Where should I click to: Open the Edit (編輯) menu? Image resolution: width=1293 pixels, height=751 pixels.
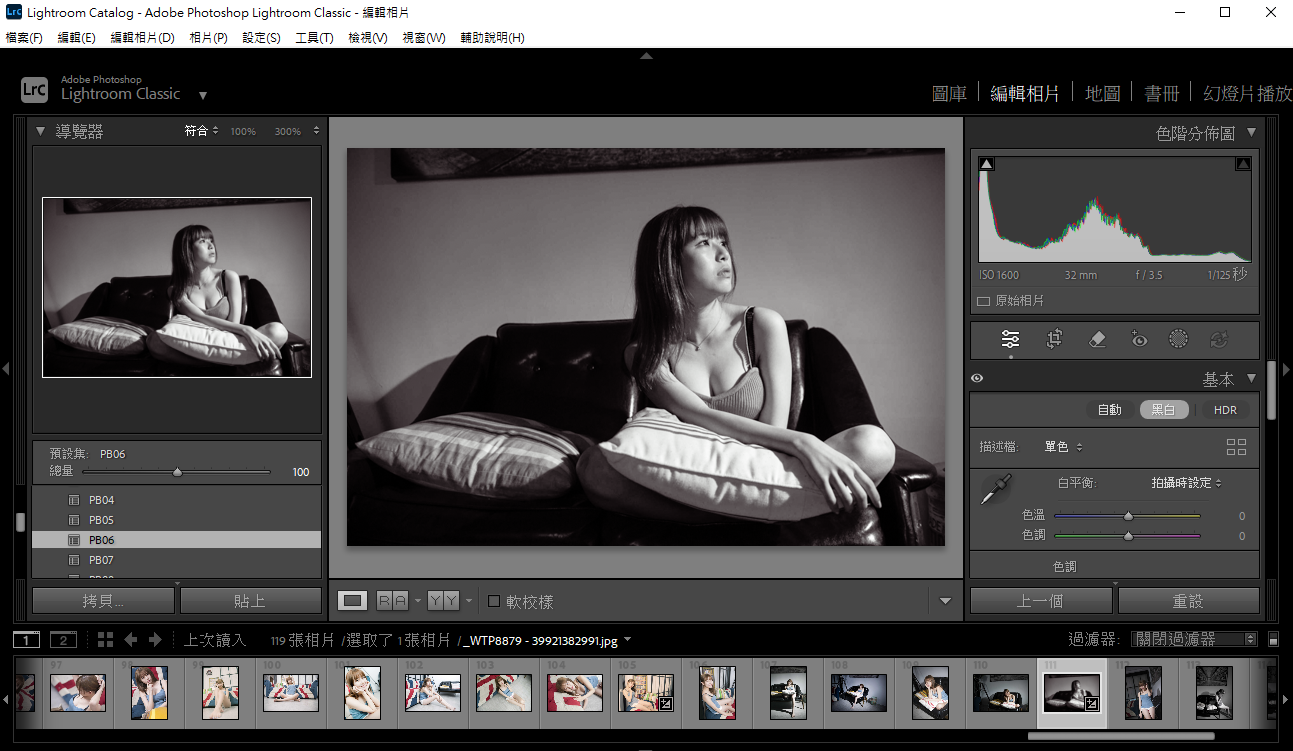(x=77, y=38)
